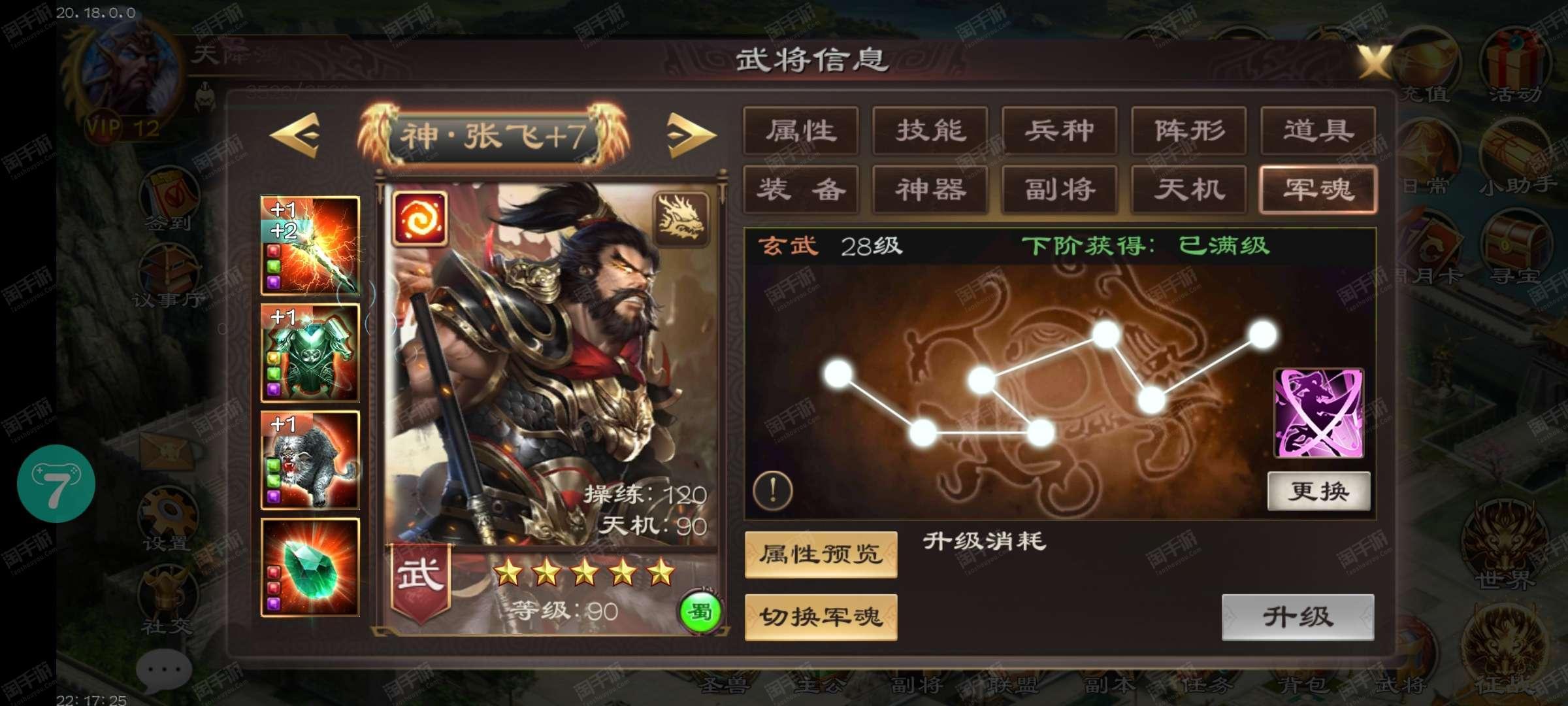Open the green armor equipment slot

point(310,353)
